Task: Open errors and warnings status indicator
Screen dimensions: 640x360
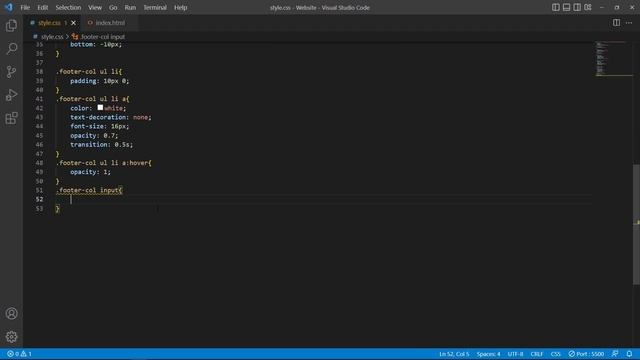Action: pyautogui.click(x=19, y=354)
